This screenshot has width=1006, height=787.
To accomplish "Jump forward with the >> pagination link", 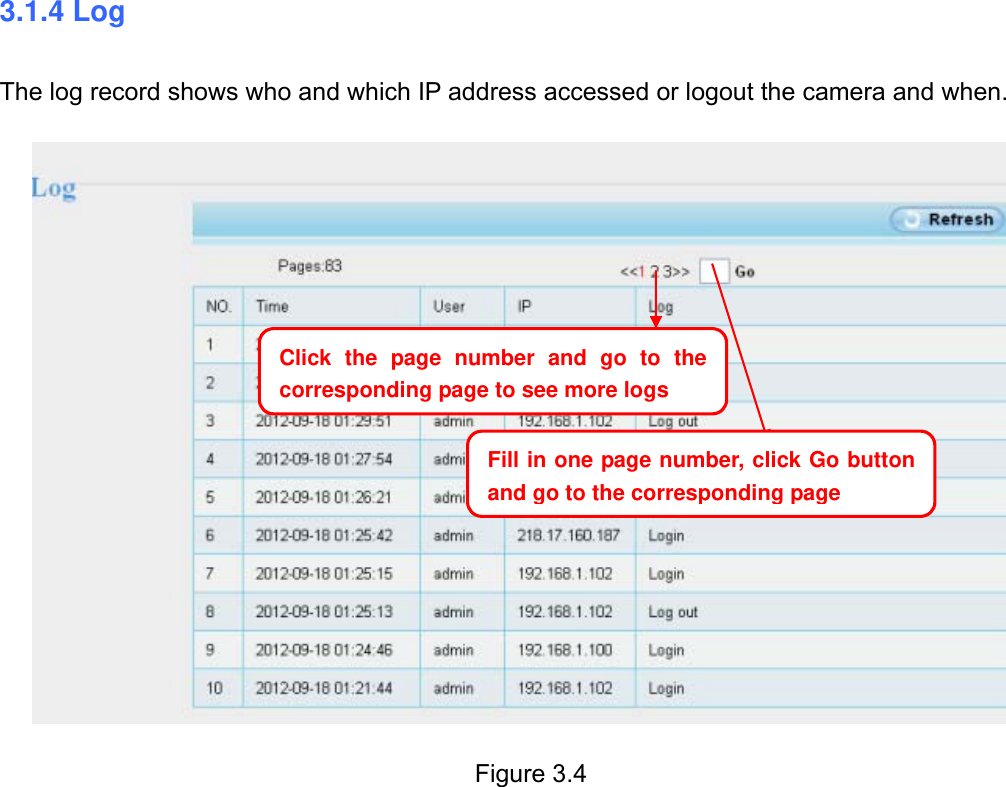I will click(x=681, y=272).
